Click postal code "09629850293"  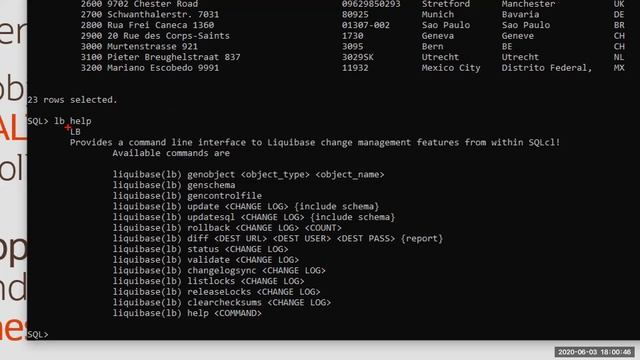click(371, 4)
